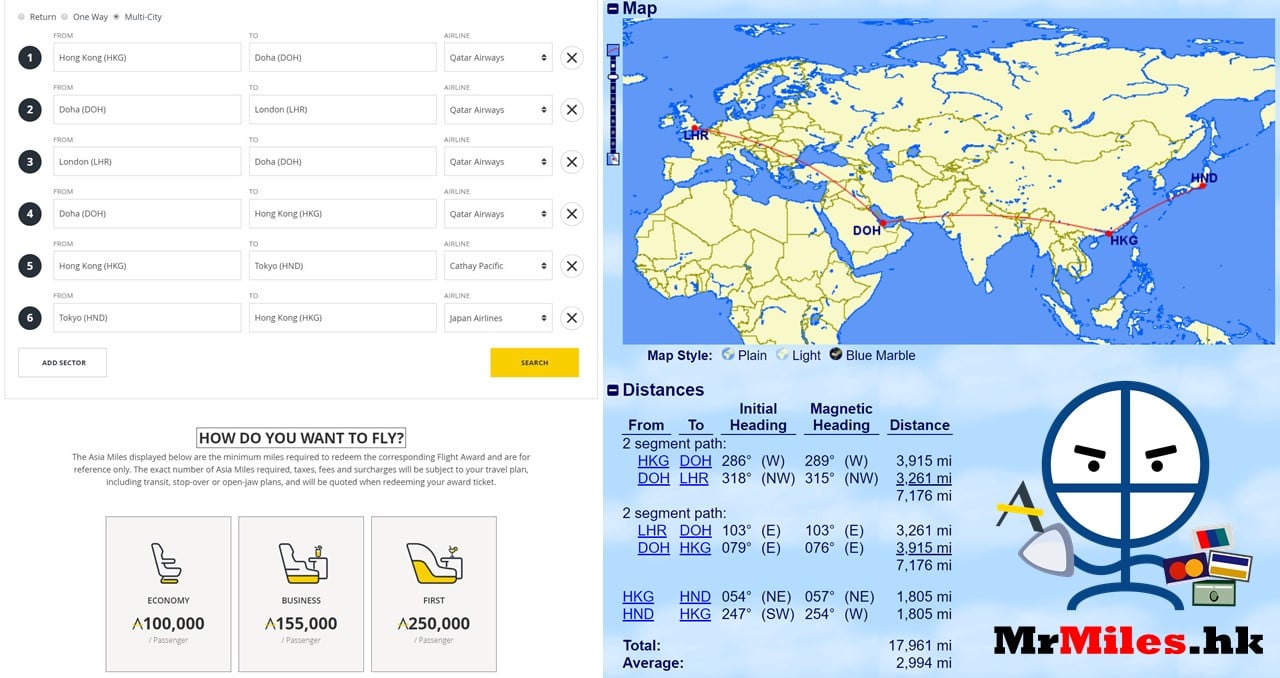The width and height of the screenshot is (1280, 678).
Task: Click the How Do You Want To Fly heading
Action: (x=301, y=437)
